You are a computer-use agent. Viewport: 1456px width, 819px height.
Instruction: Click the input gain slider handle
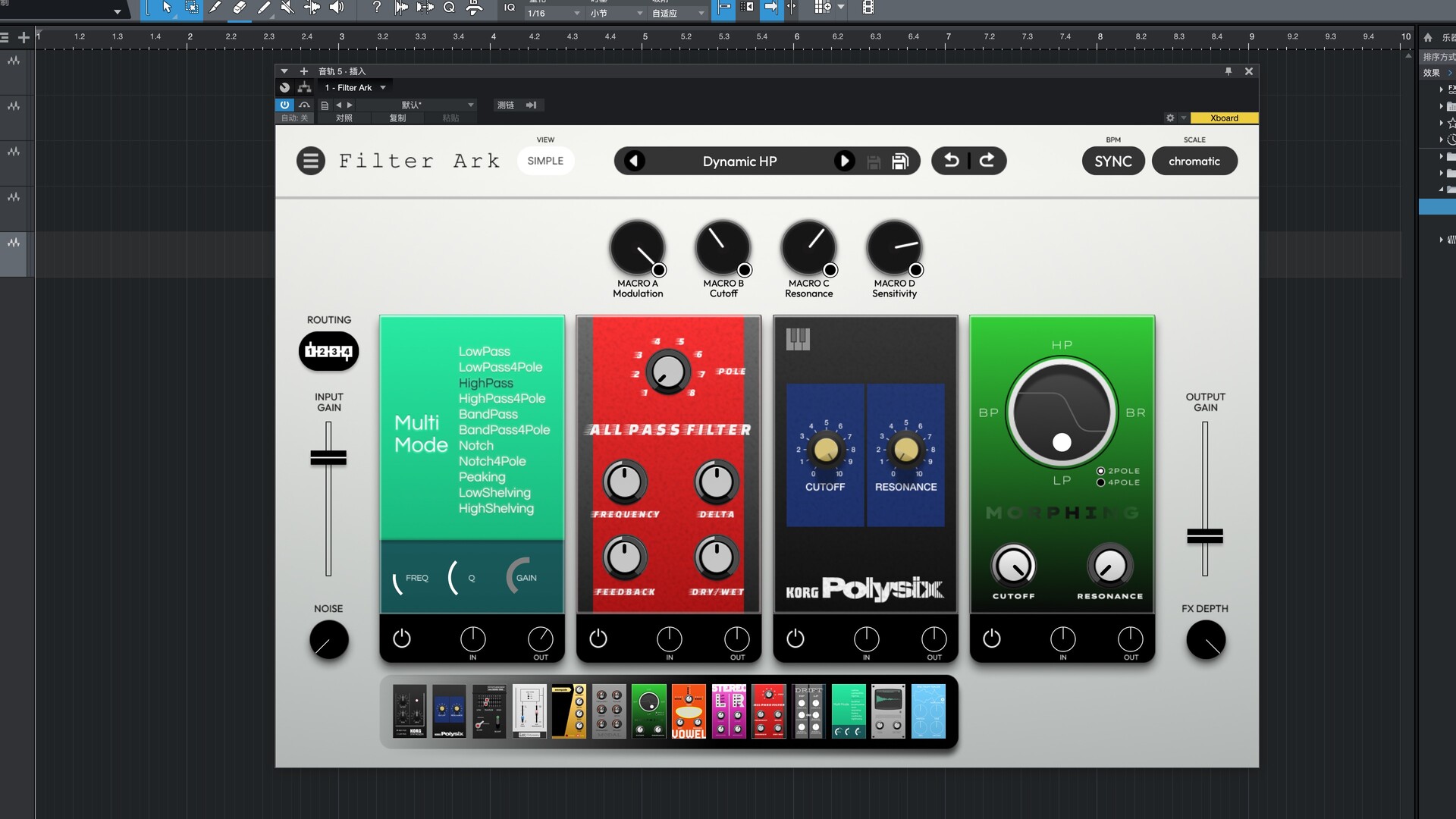click(328, 457)
